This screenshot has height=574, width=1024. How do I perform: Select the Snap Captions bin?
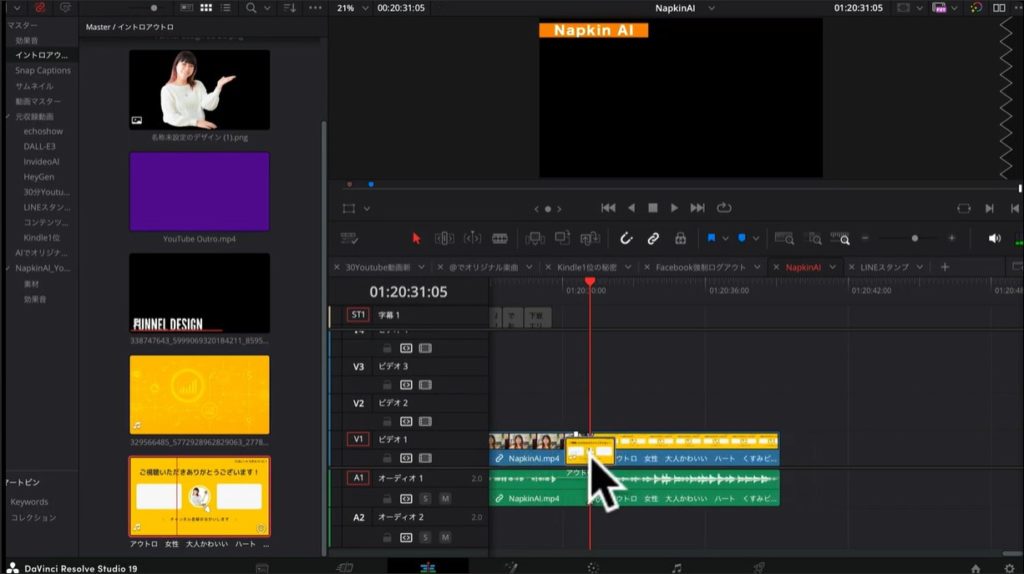[x=42, y=71]
